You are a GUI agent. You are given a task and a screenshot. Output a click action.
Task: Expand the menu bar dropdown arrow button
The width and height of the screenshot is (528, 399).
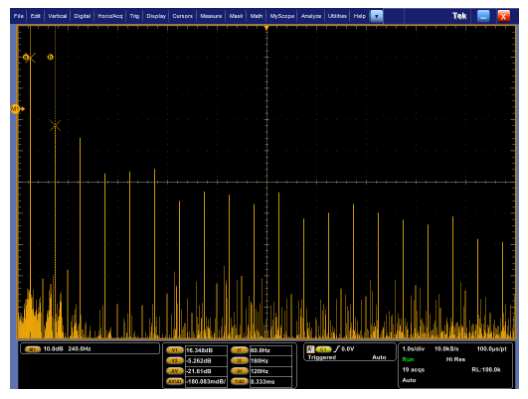click(x=376, y=16)
